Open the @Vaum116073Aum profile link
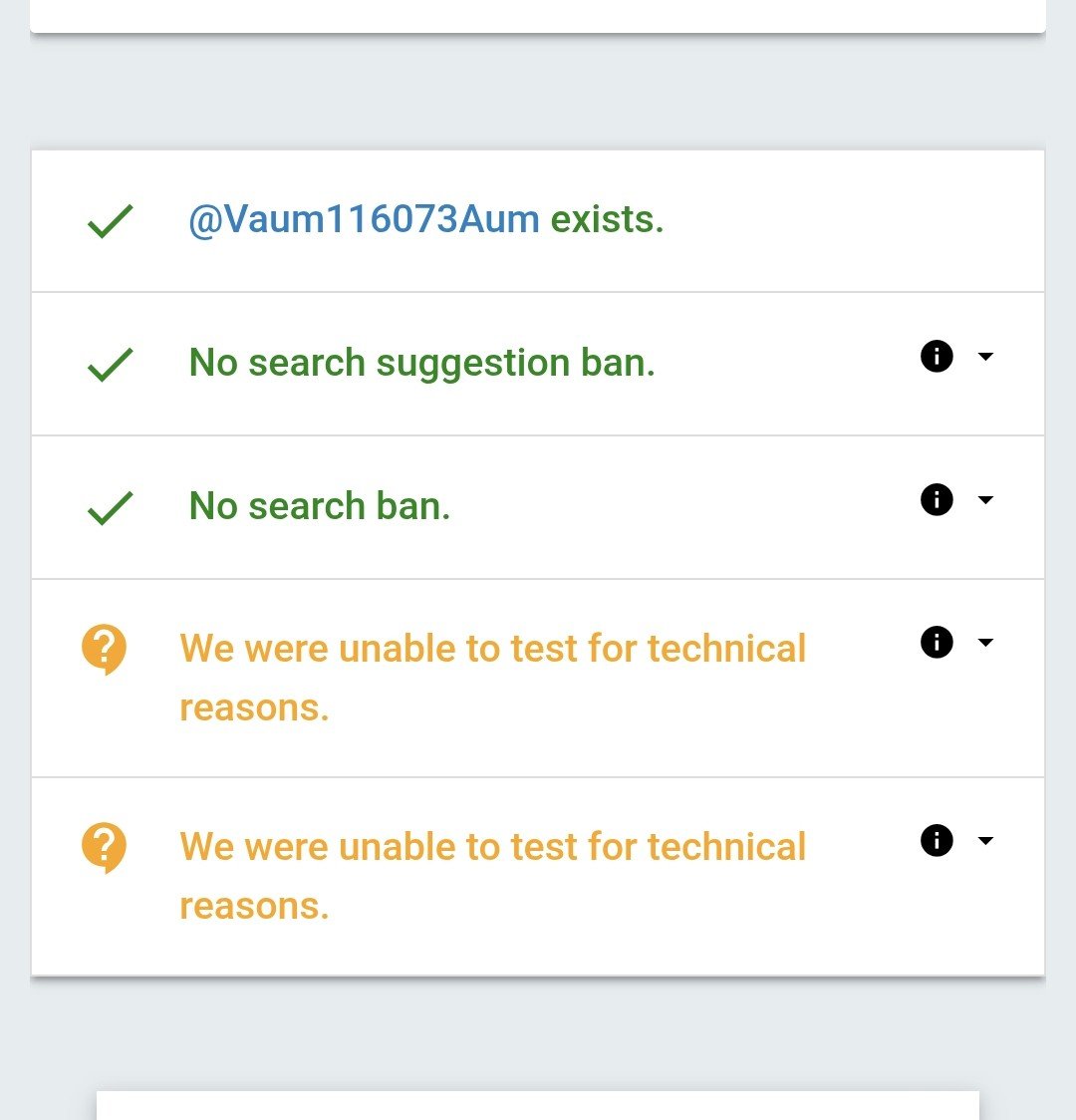 tap(364, 218)
